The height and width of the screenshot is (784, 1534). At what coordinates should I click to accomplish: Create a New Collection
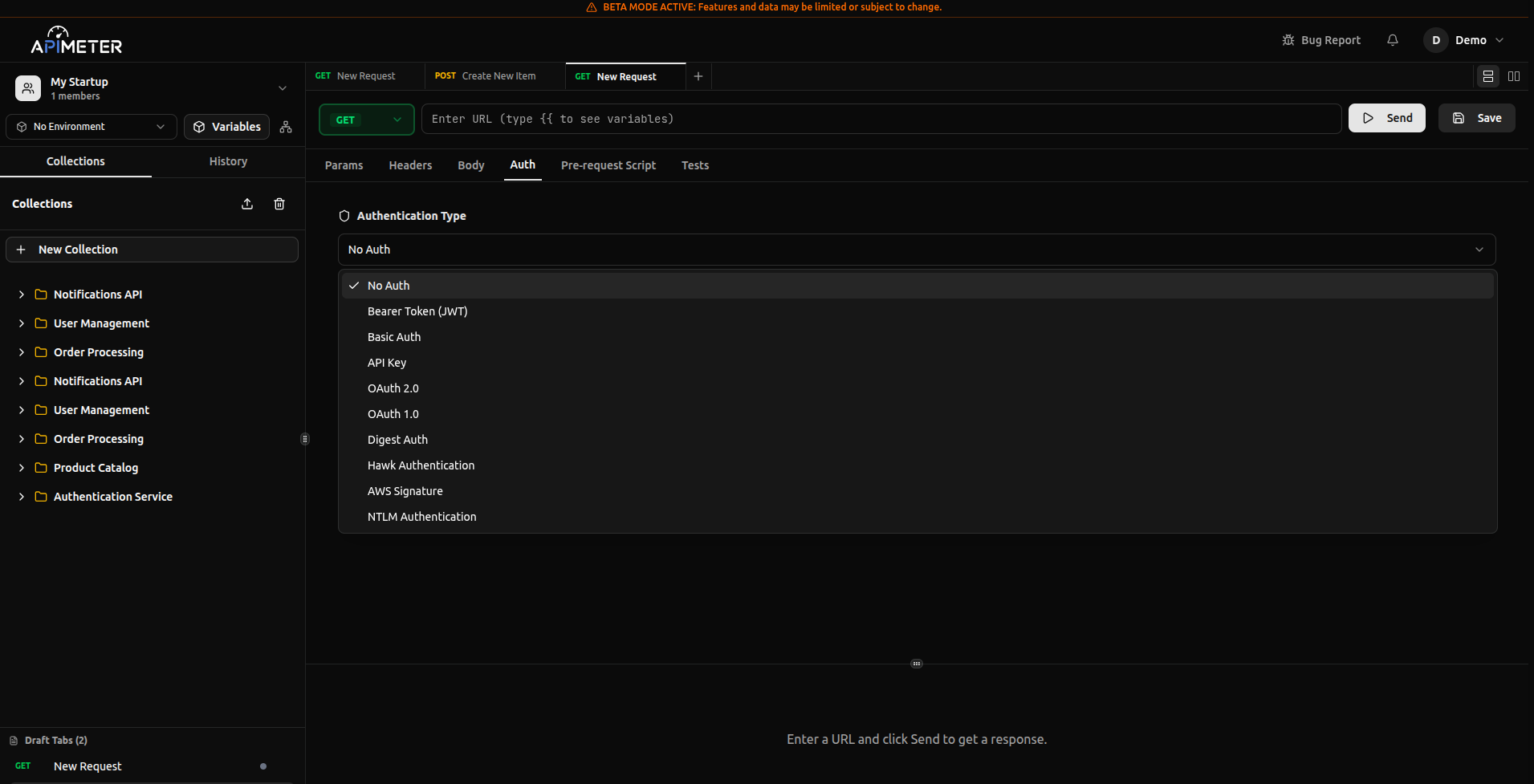[153, 250]
